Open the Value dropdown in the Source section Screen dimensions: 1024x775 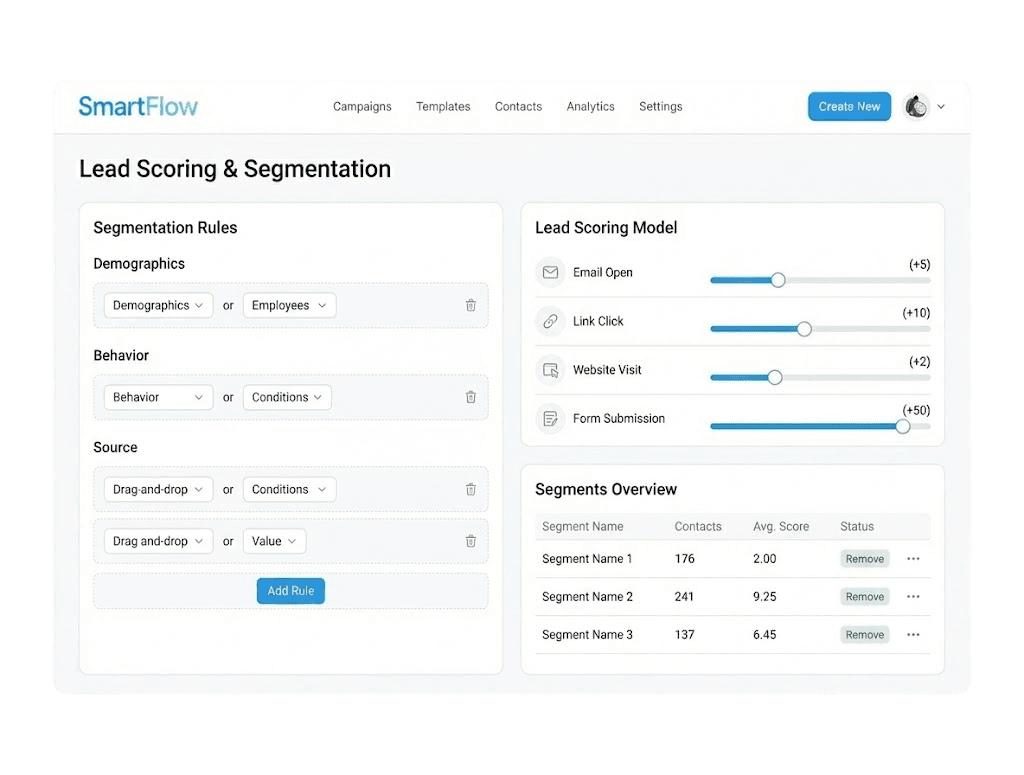(x=274, y=541)
